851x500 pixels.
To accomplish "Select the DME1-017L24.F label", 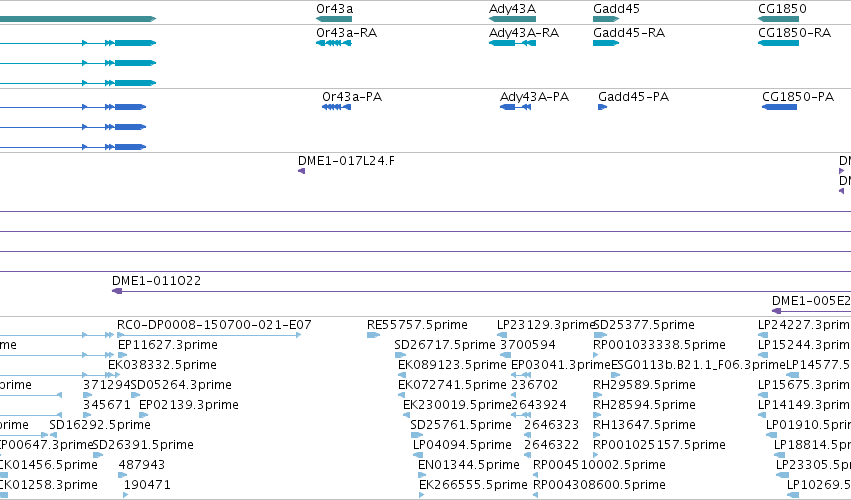I will [x=346, y=161].
